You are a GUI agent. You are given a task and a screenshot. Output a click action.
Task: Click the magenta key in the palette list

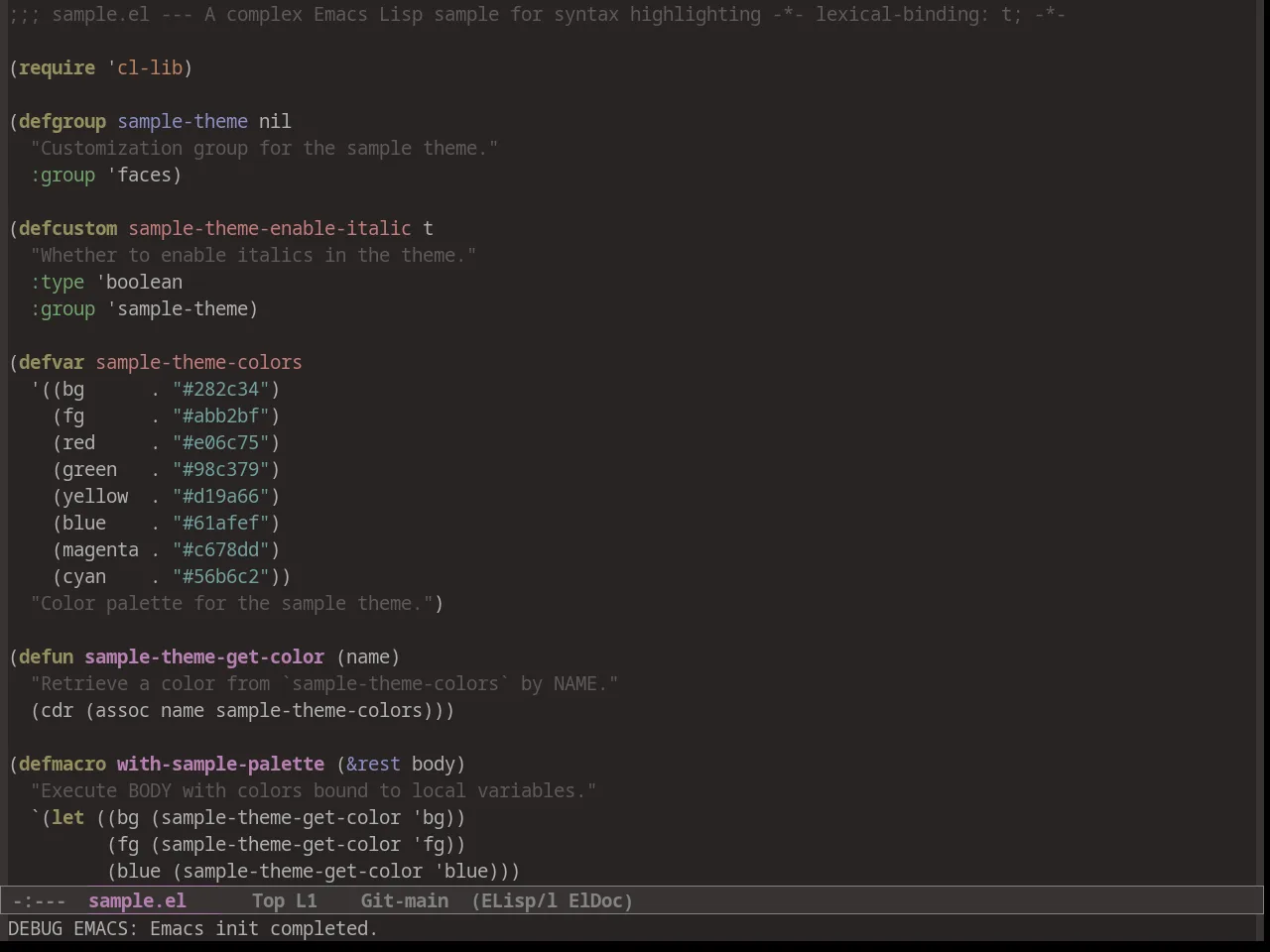[x=100, y=549]
